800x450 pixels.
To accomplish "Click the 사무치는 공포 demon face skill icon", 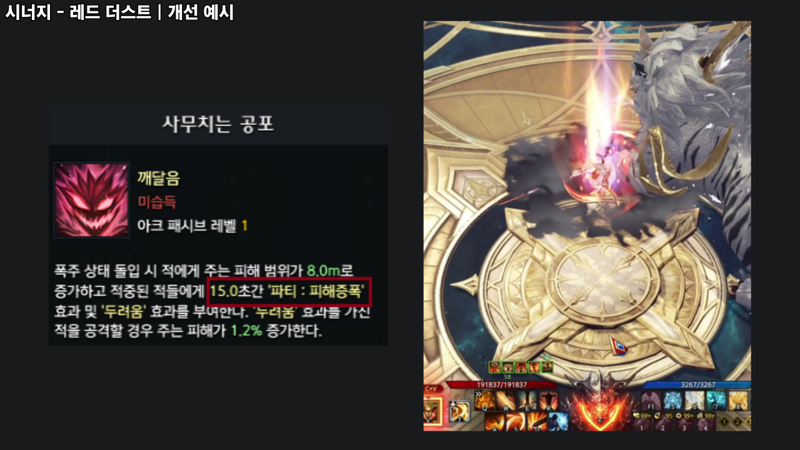I will [x=91, y=200].
